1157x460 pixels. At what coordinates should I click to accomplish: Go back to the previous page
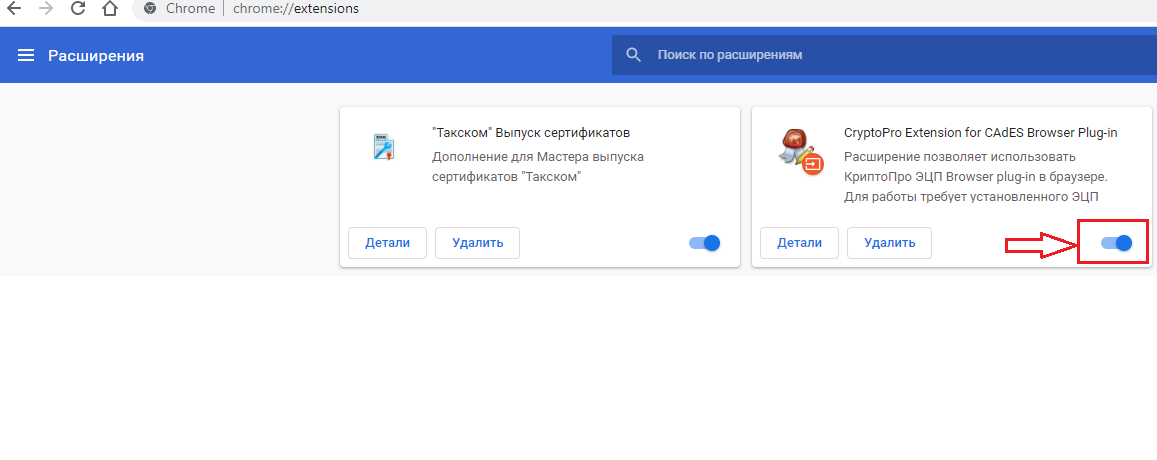click(x=13, y=9)
